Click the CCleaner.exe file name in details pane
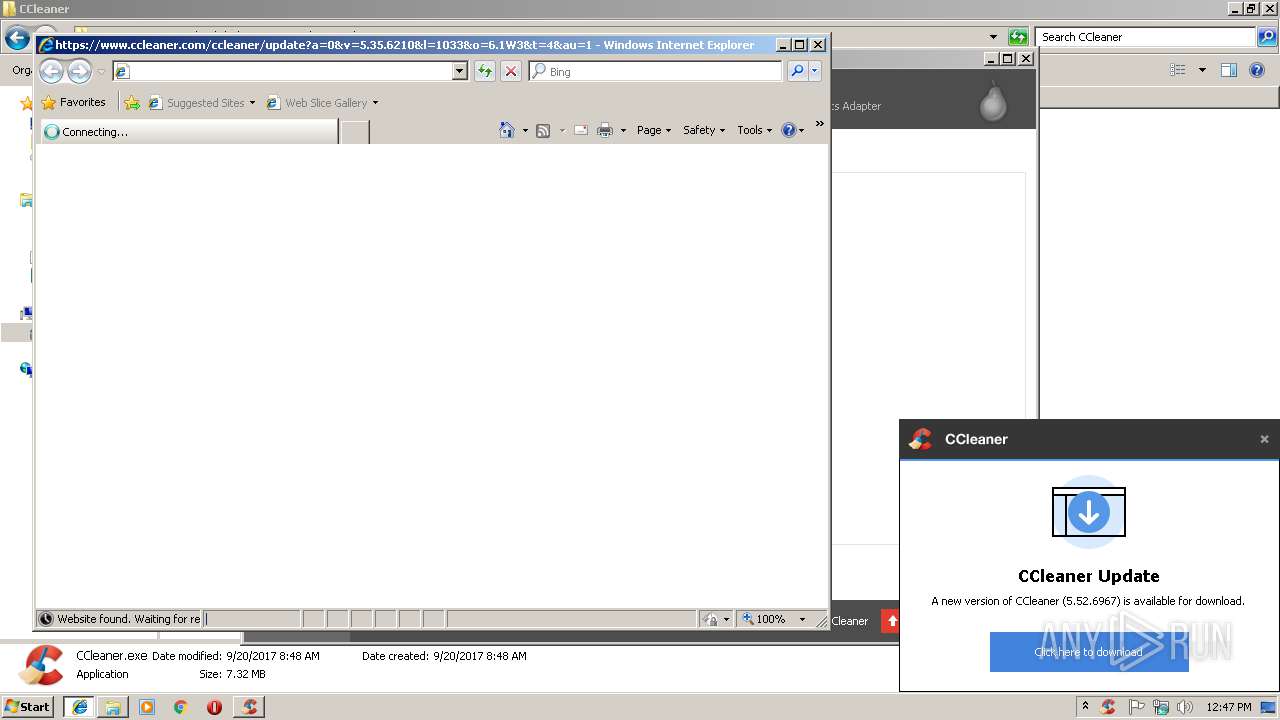This screenshot has height=720, width=1280. point(111,656)
